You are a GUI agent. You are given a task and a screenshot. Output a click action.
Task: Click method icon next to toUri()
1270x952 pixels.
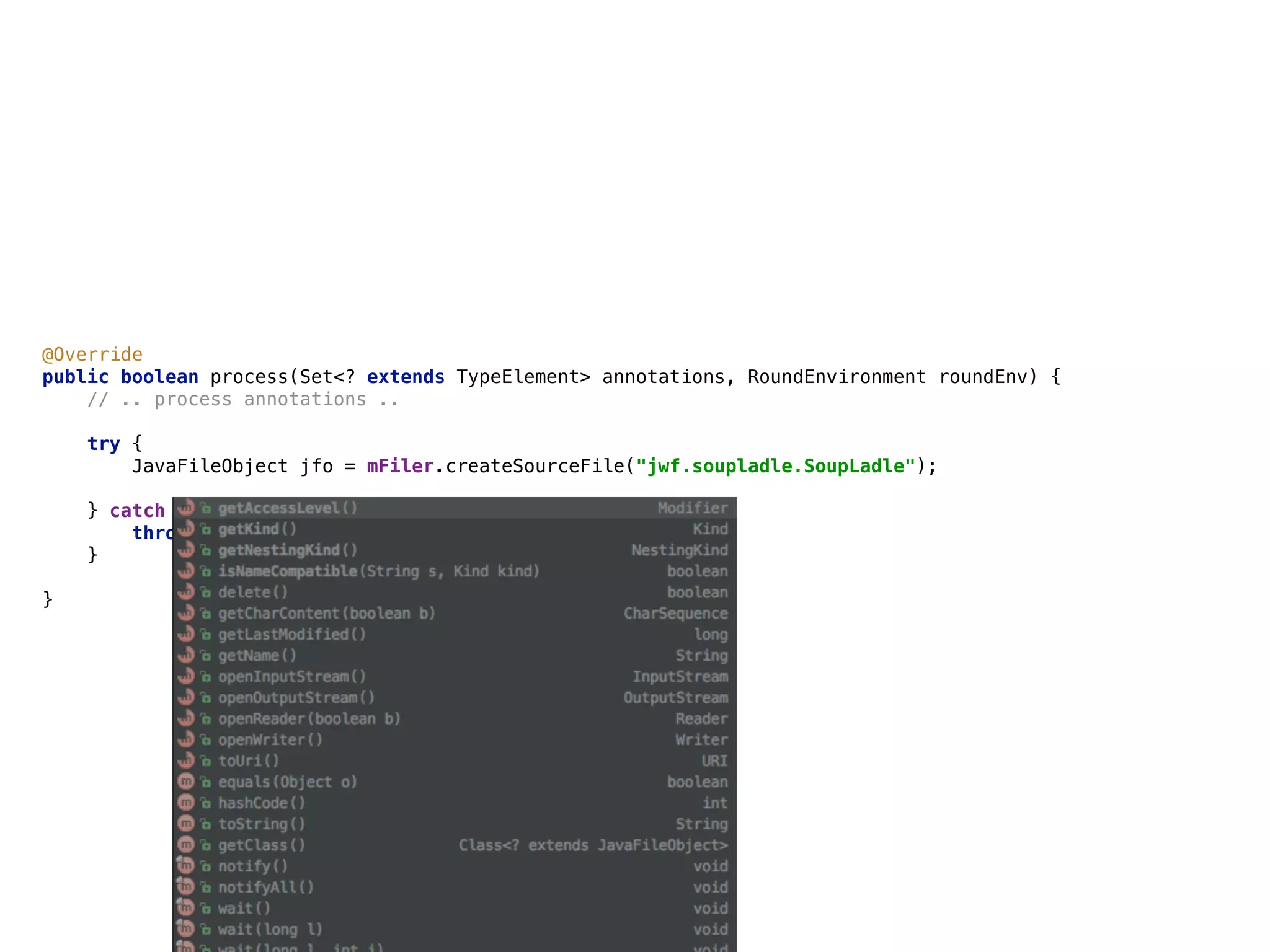click(186, 760)
